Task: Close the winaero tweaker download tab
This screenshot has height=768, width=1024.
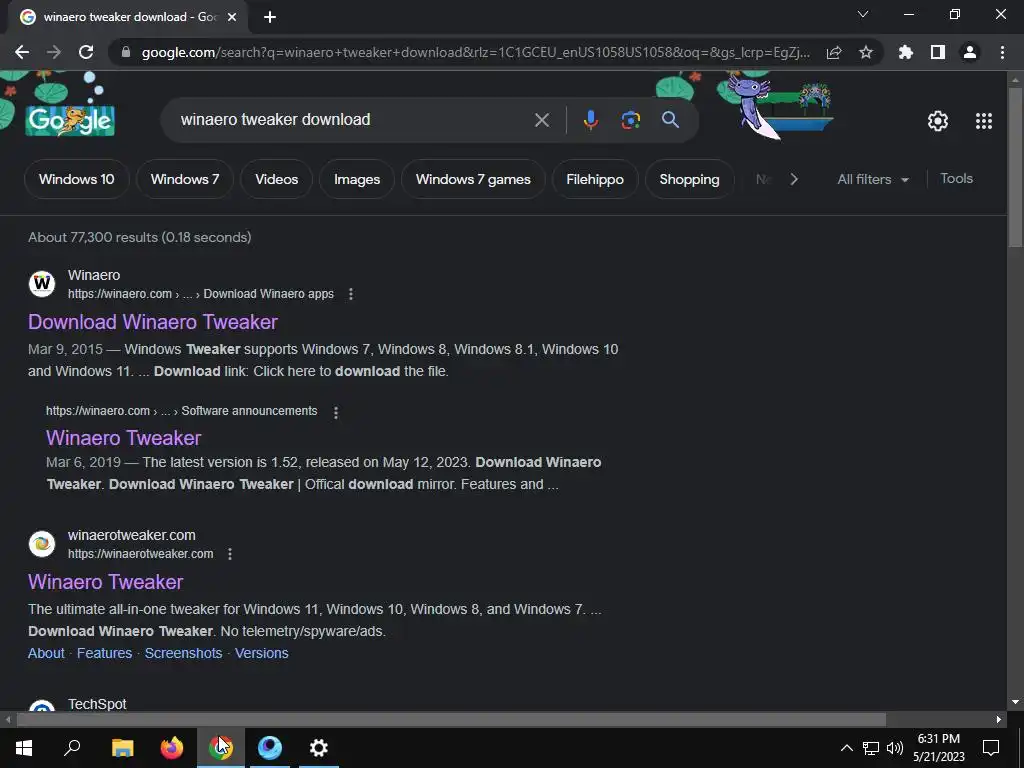Action: [232, 17]
